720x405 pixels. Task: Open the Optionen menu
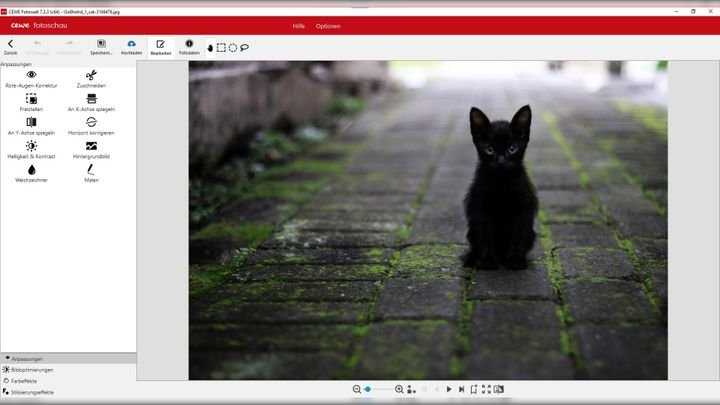(328, 26)
